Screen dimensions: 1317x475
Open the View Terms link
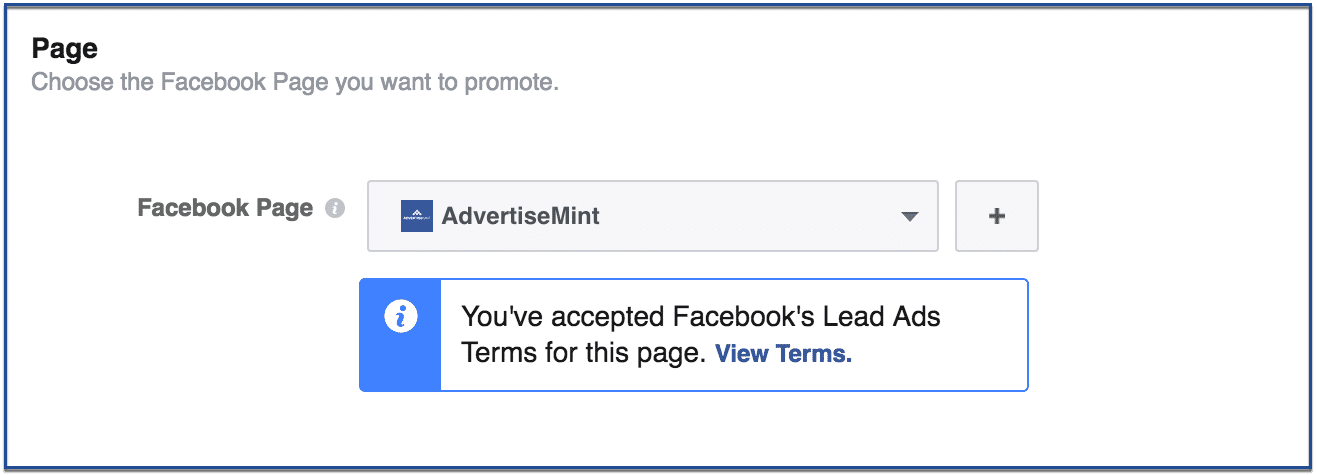pyautogui.click(x=784, y=354)
